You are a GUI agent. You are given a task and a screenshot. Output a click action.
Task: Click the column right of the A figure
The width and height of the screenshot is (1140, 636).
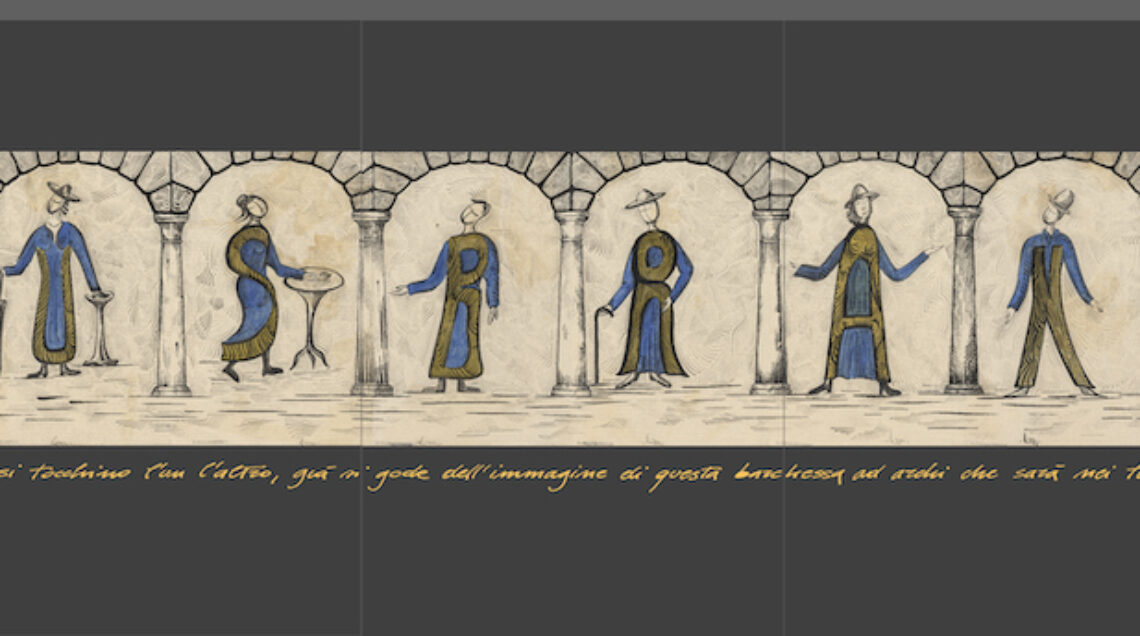click(963, 300)
